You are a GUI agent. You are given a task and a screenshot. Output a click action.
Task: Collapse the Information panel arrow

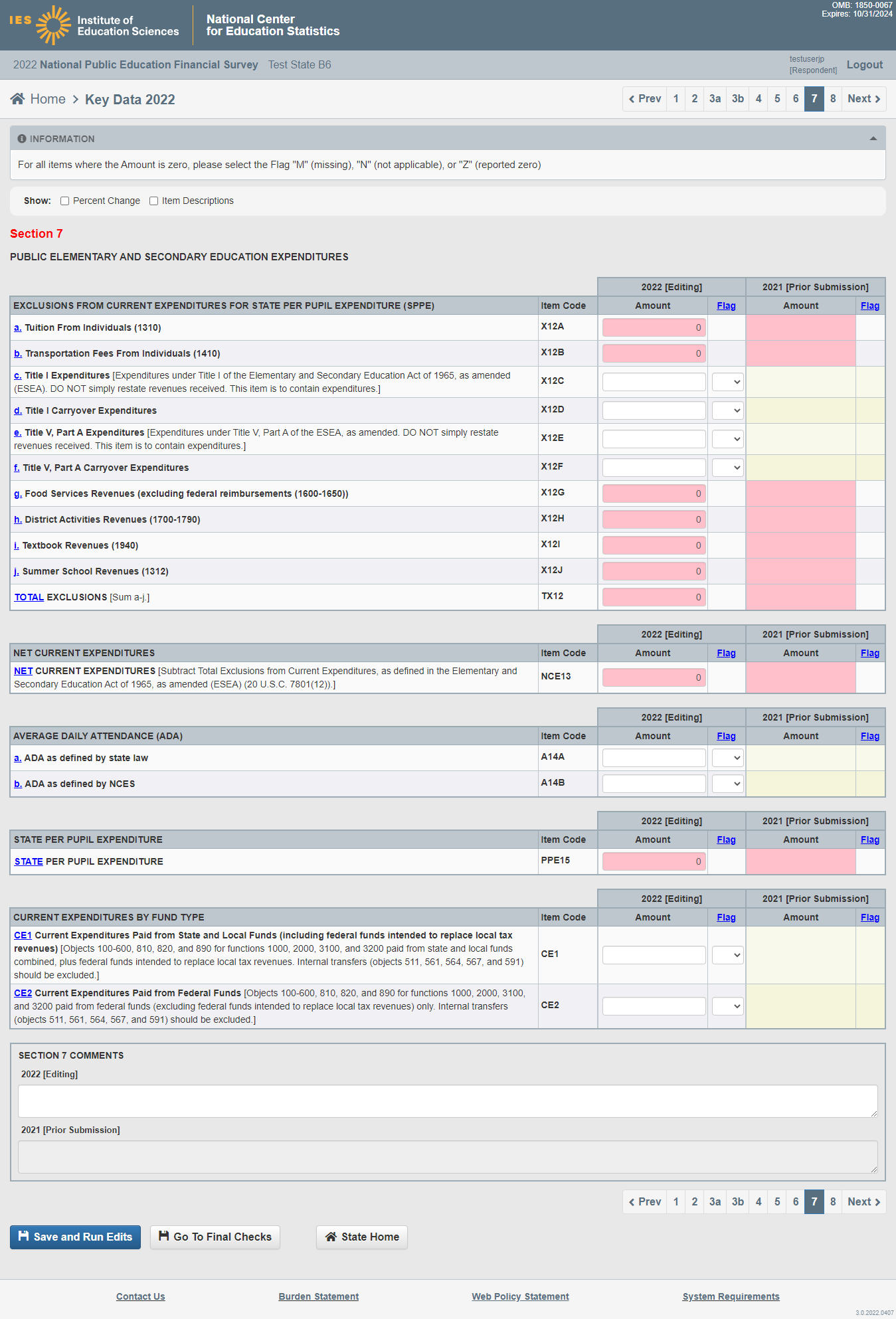(x=873, y=139)
